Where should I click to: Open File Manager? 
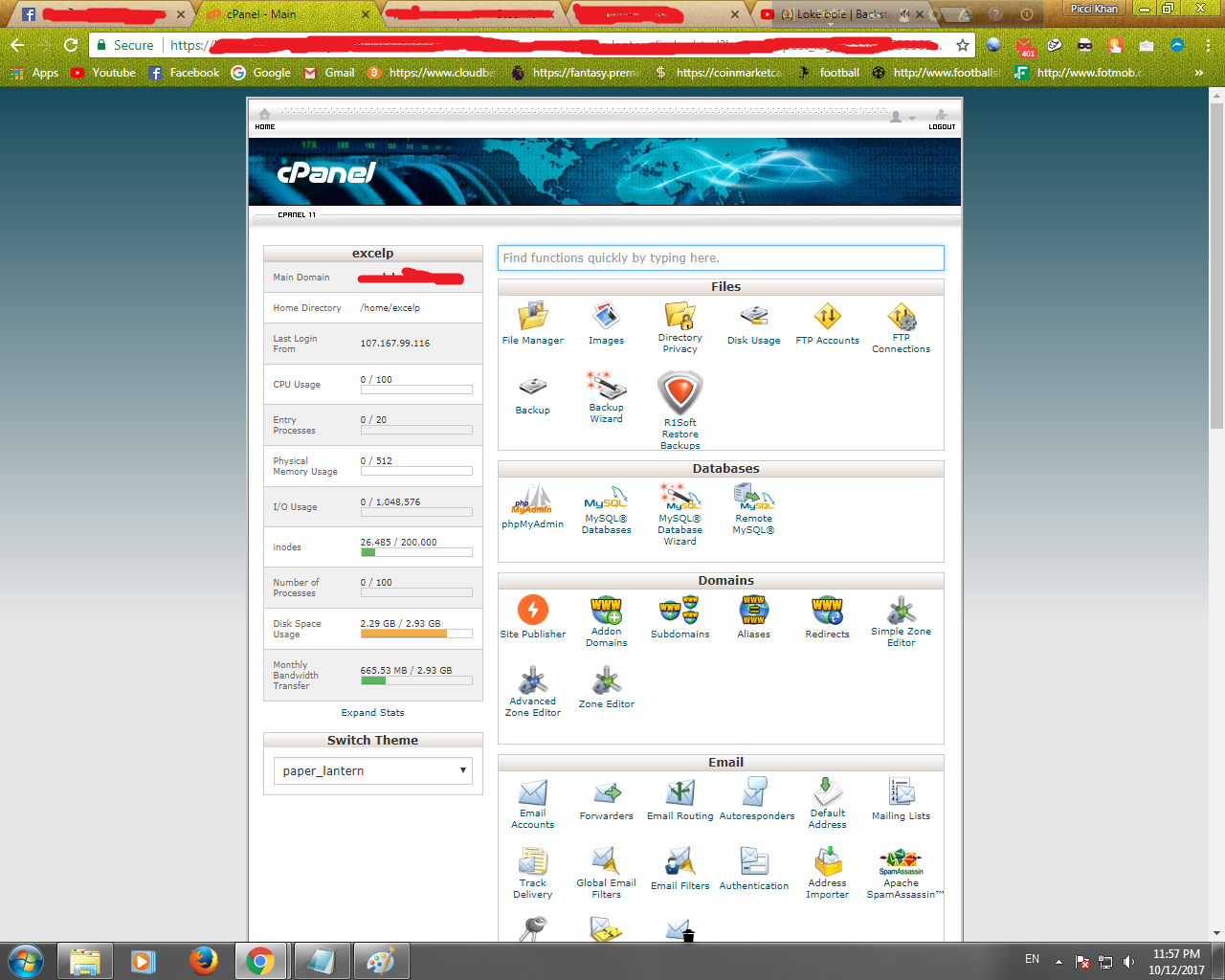tap(533, 324)
